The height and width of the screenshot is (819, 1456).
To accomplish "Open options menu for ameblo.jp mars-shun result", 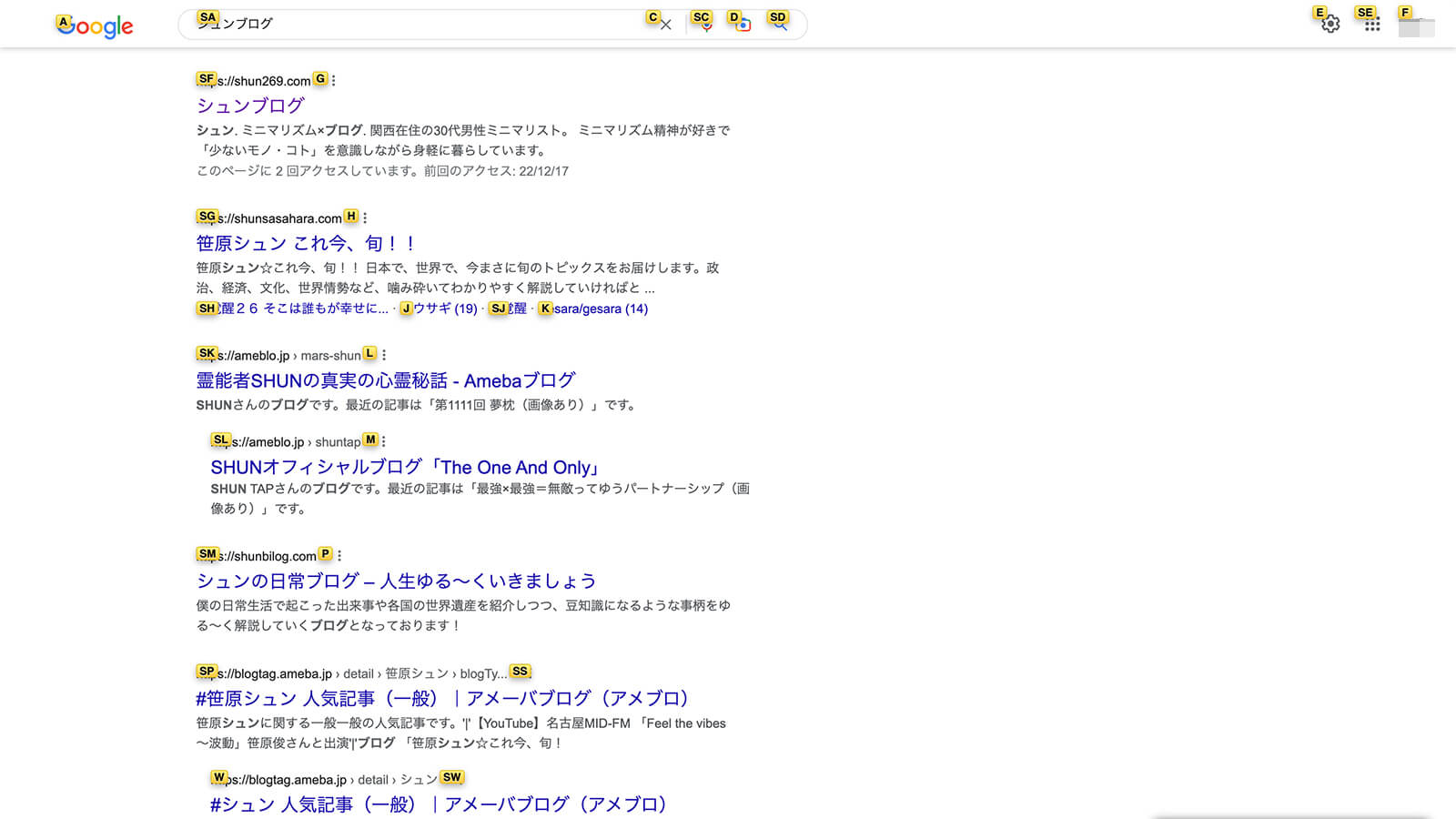I will click(384, 355).
